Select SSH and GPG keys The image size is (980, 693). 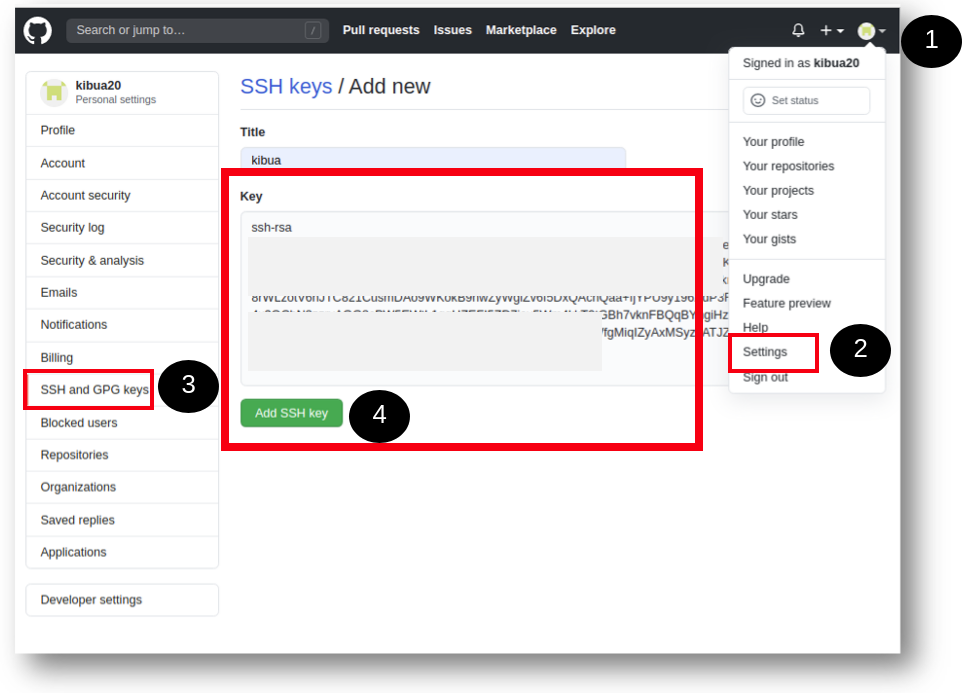94,390
